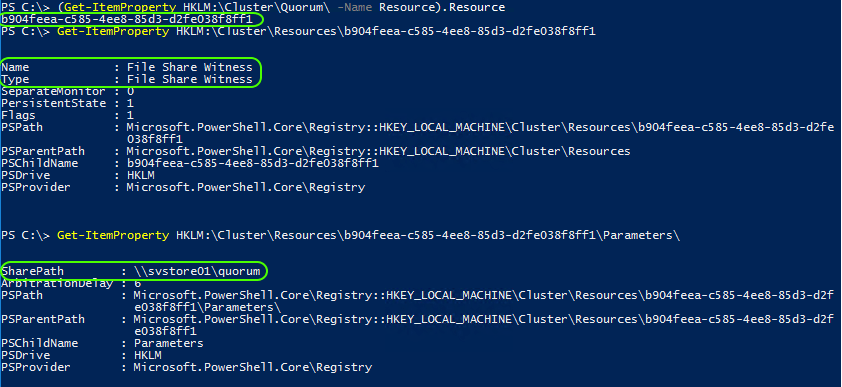The width and height of the screenshot is (842, 387).
Task: Click the ArbitrationDelay property label
Action: click(56, 283)
